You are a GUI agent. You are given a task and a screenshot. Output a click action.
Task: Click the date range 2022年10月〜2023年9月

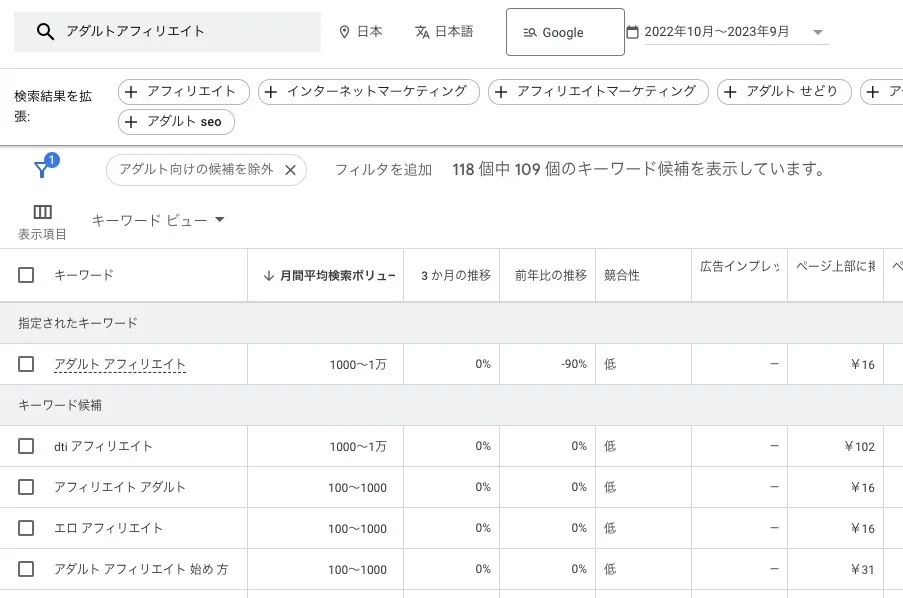[x=716, y=32]
